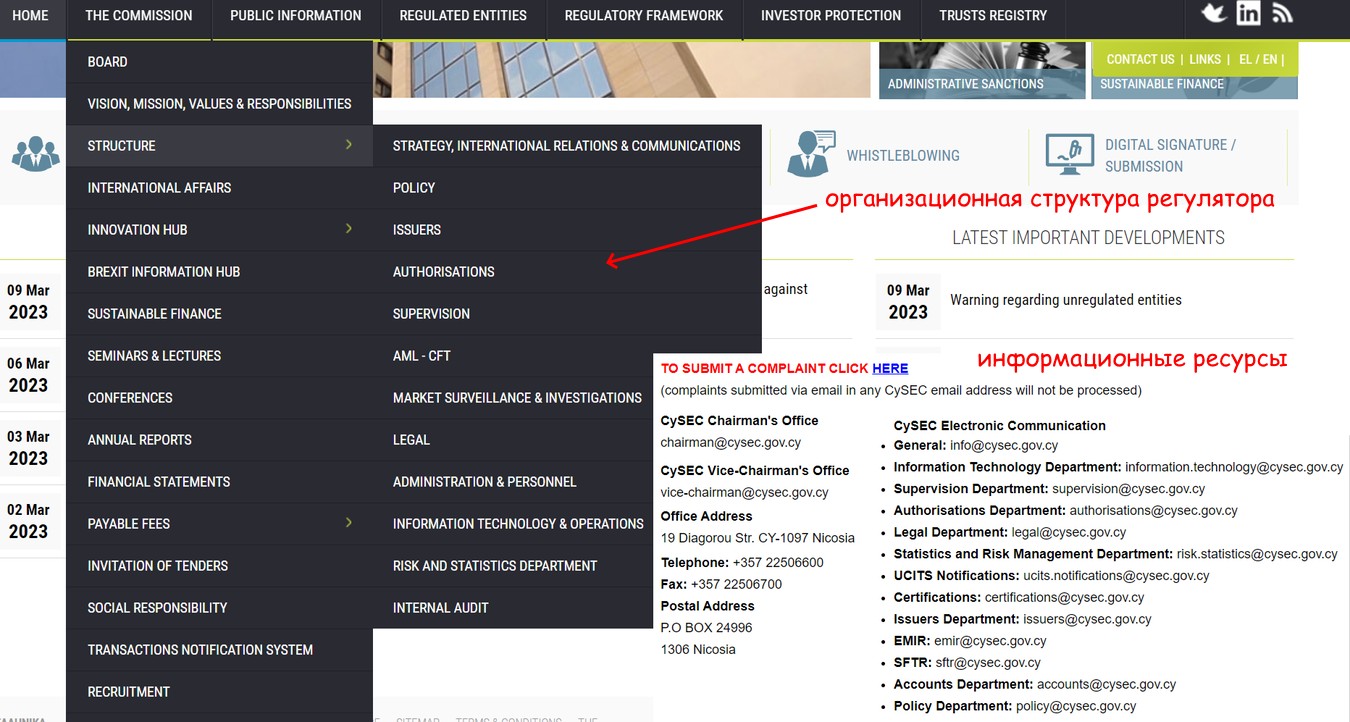Click the info@cysec.gov.cy general email
This screenshot has height=722, width=1350.
click(1004, 446)
